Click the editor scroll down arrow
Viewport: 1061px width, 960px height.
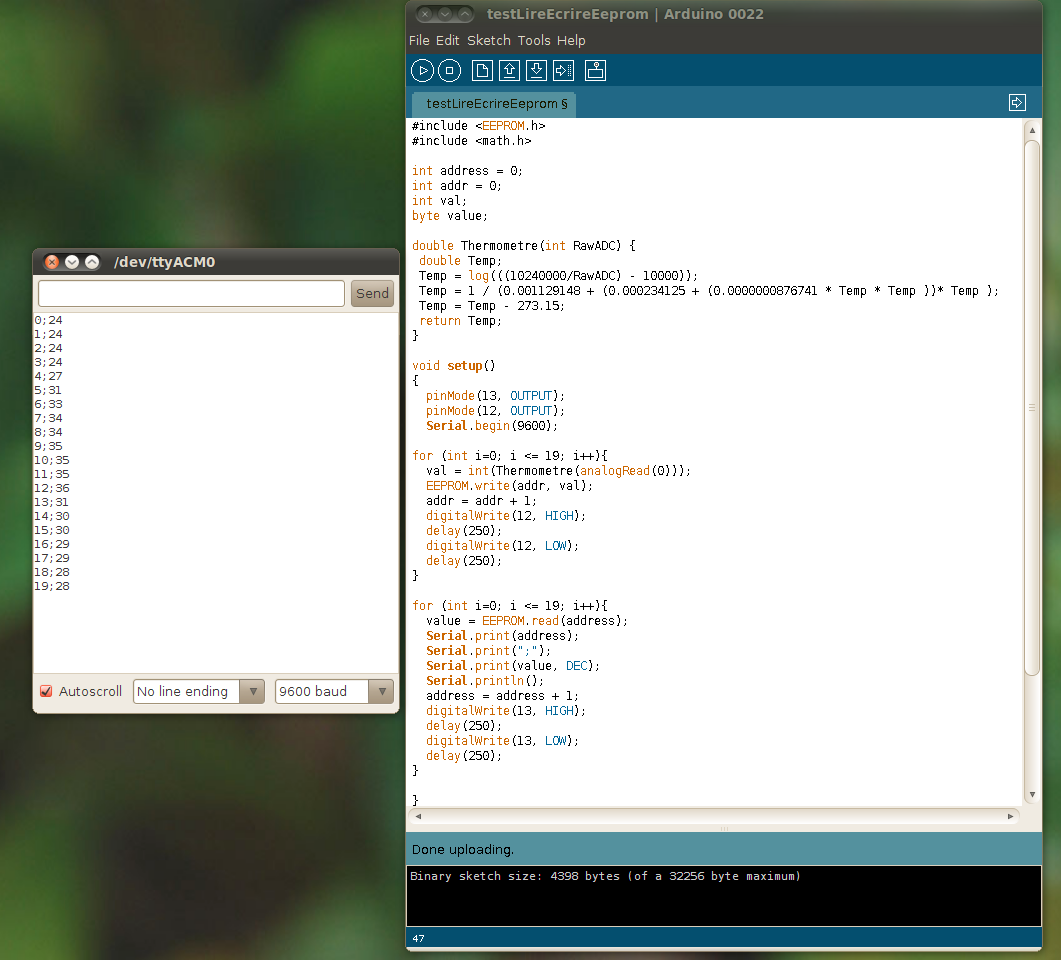coord(1032,794)
